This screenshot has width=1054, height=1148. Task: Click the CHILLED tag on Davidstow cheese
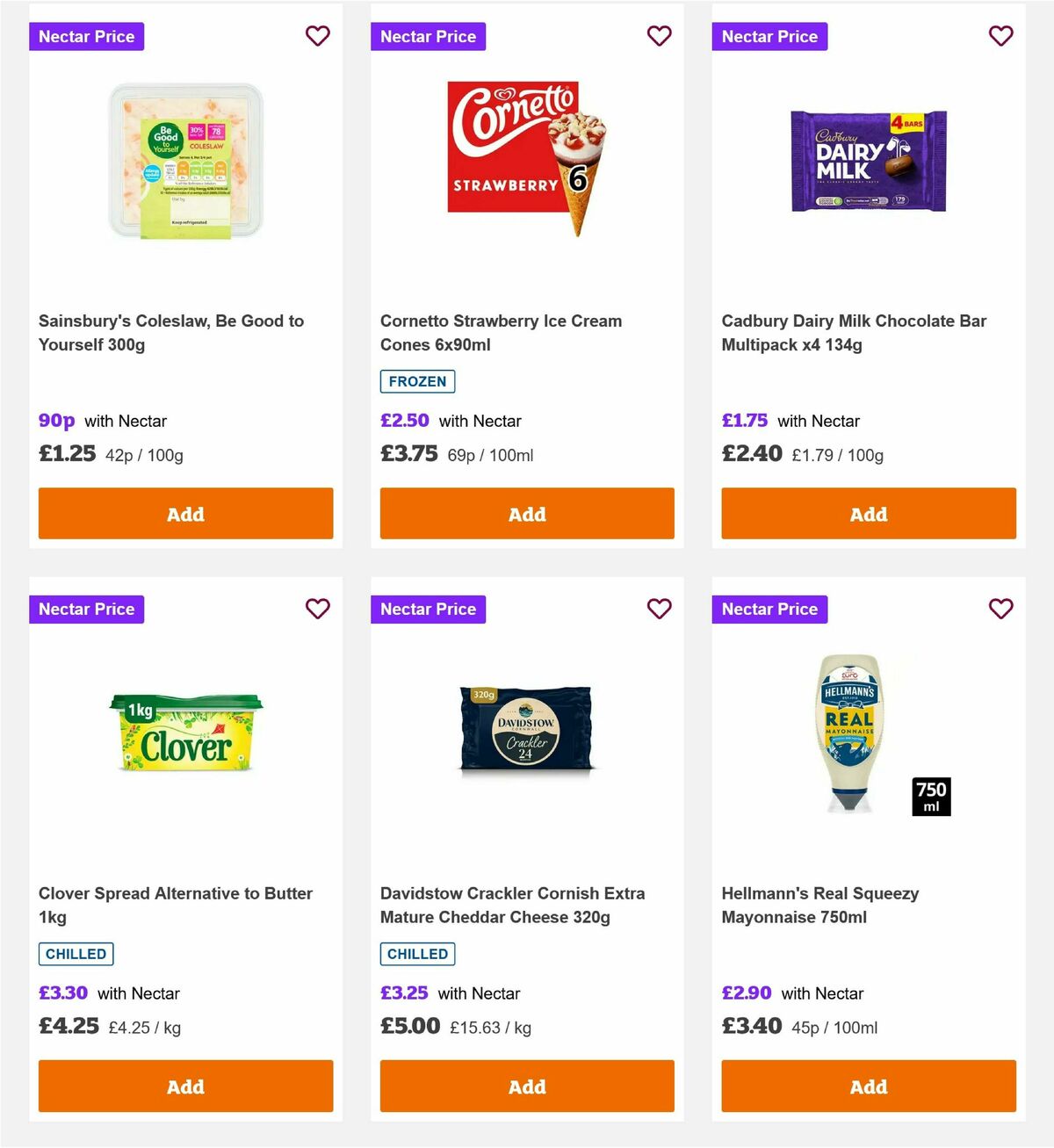click(417, 953)
